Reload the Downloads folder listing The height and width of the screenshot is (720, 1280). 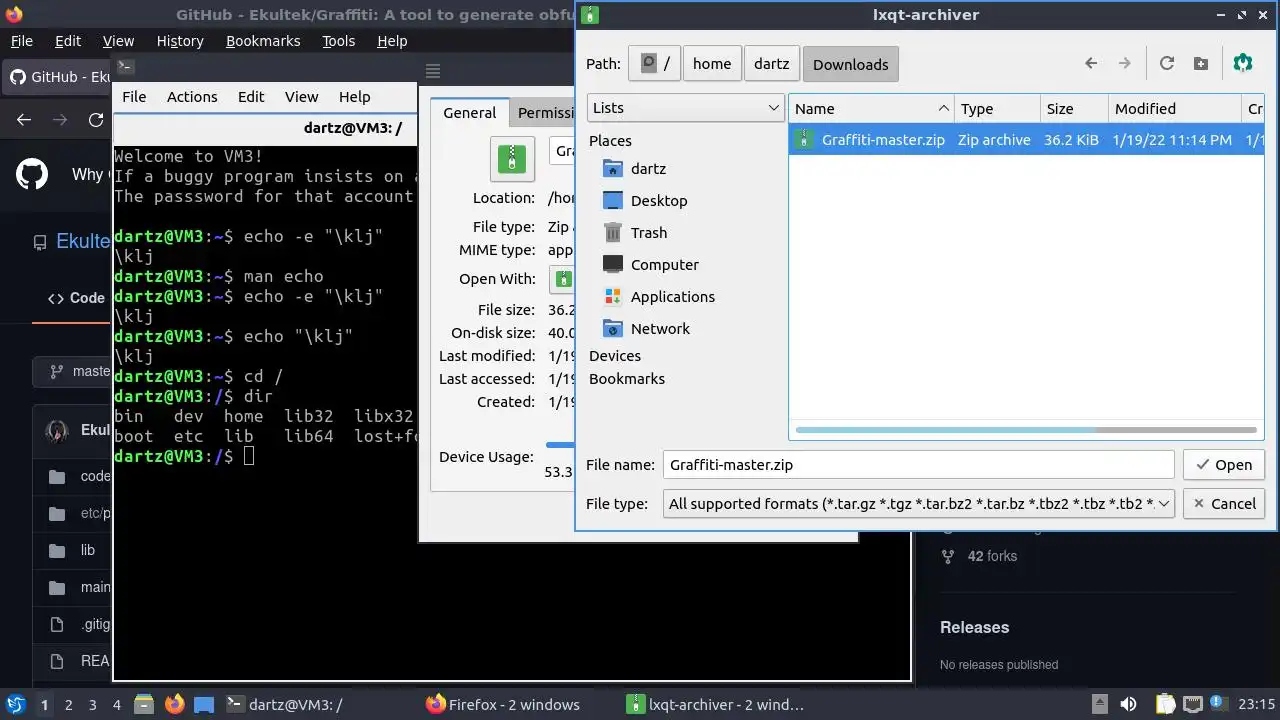tap(1166, 63)
